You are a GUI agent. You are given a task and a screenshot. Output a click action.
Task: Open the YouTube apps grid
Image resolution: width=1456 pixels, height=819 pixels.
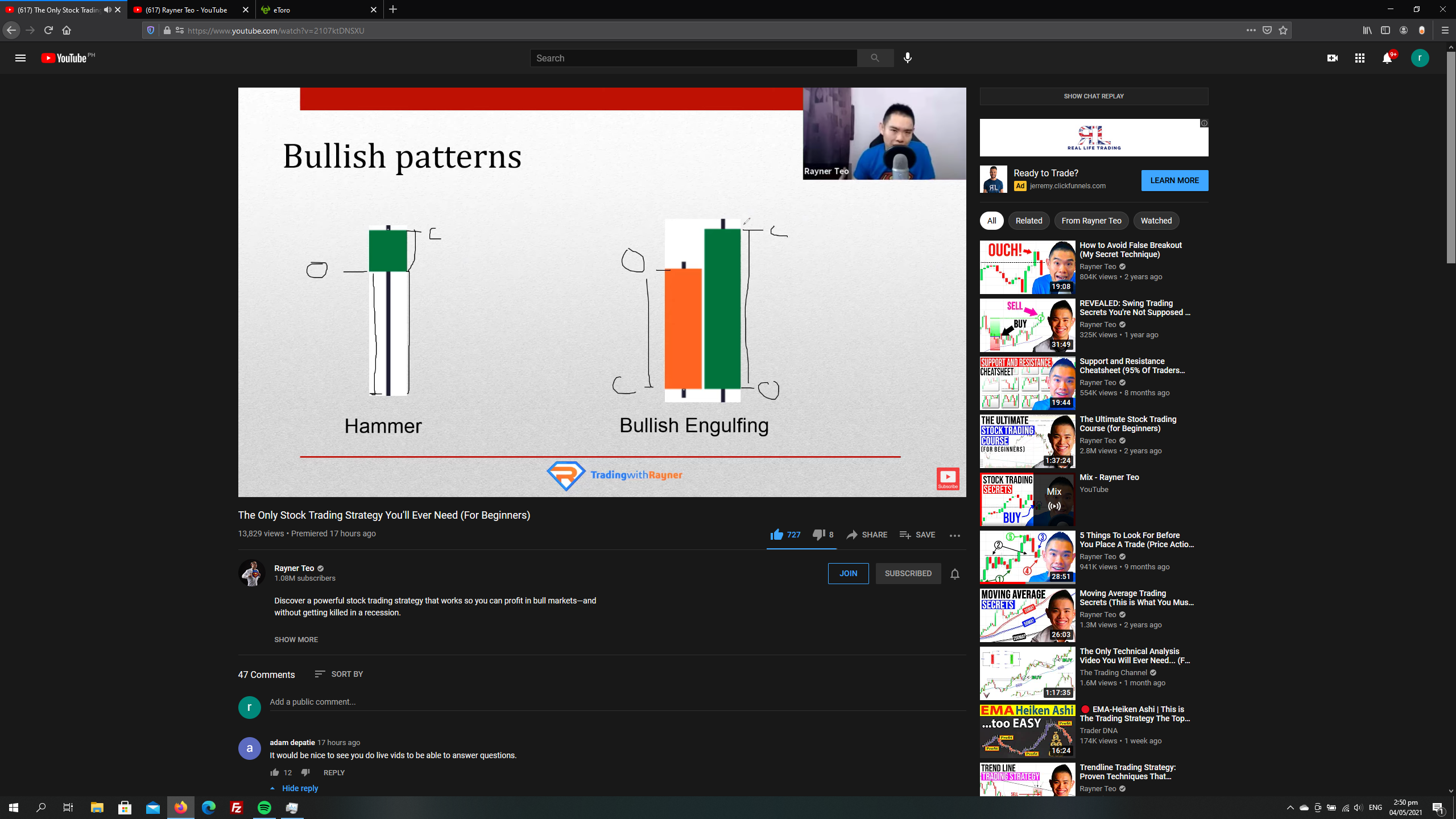(x=1359, y=58)
